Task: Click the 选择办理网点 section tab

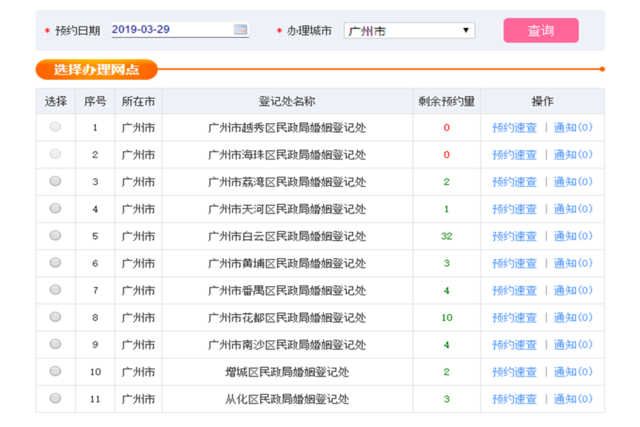Action: point(96,69)
